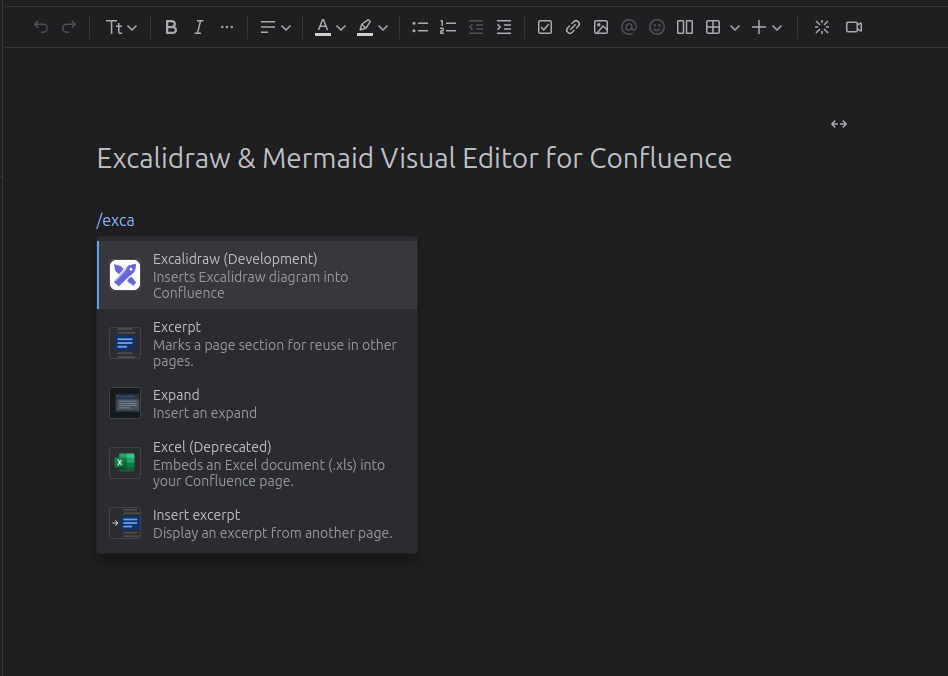Click the outdent icon
Viewport: 948px width, 676px height.
tap(476, 27)
